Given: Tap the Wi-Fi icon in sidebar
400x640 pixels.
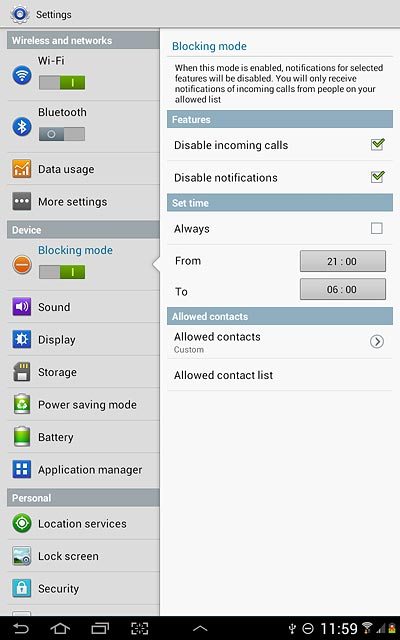Looking at the screenshot, I should (22, 75).
